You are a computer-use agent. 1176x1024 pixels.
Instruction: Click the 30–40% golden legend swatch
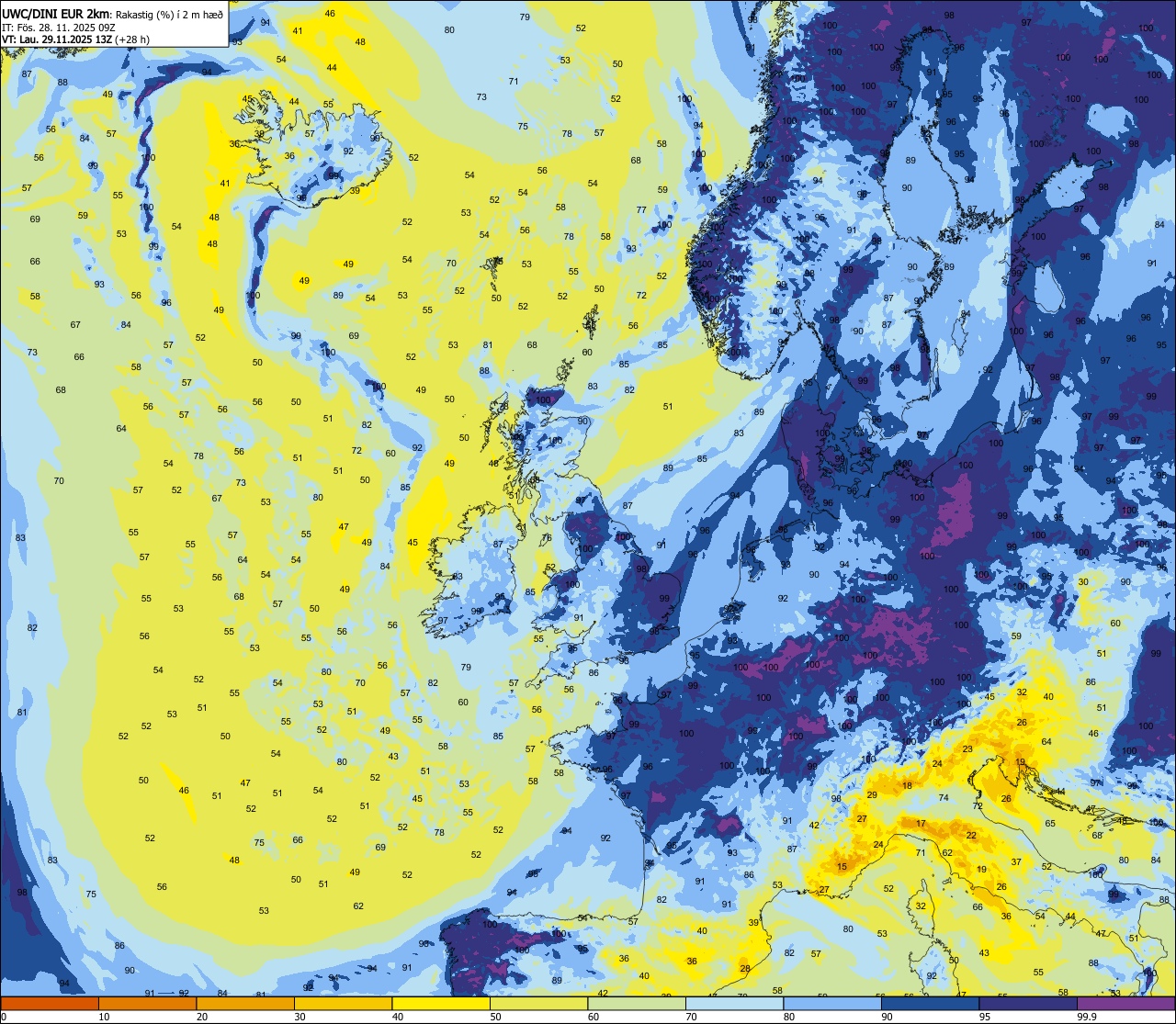343,1004
